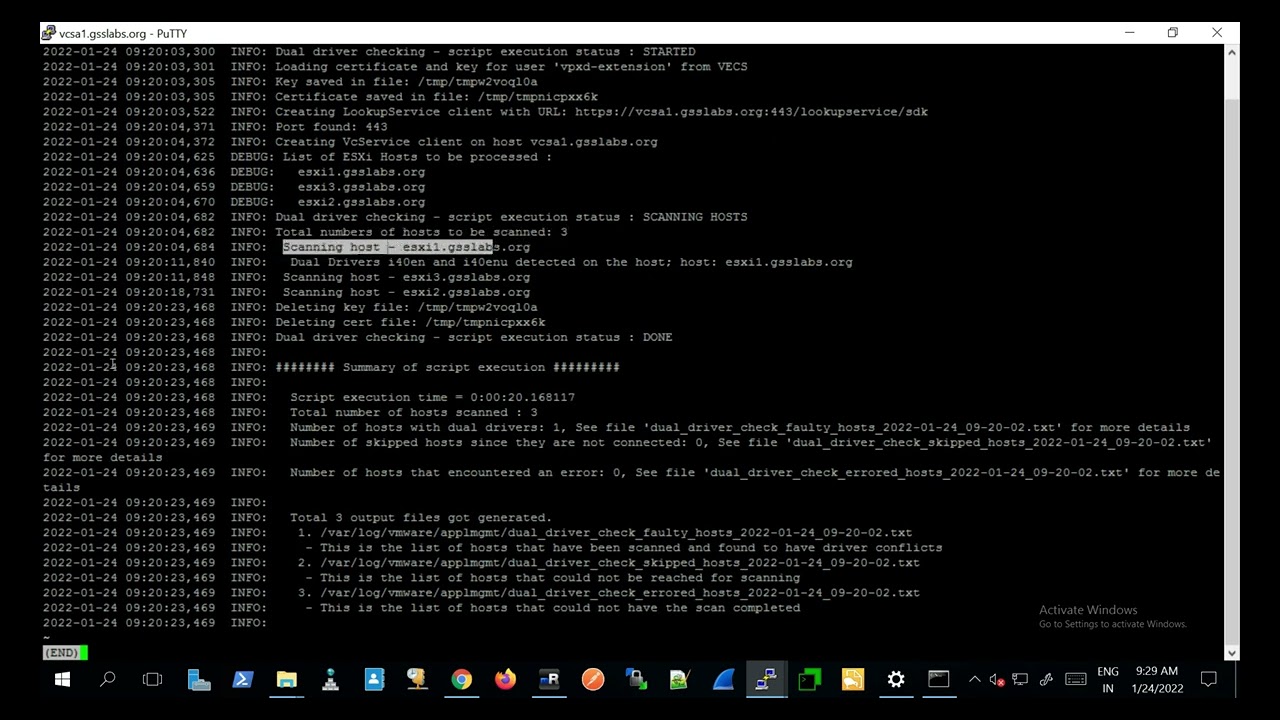Click 'Total 3 output files got generated.'
The height and width of the screenshot is (720, 1280).
tap(421, 517)
